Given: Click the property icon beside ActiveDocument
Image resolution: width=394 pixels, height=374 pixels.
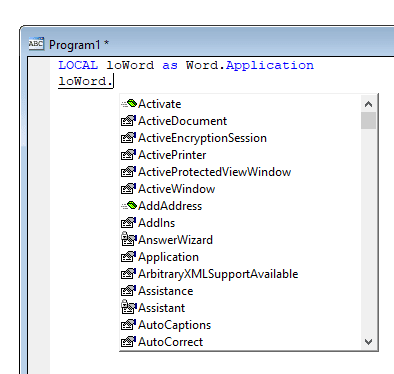Looking at the screenshot, I should [x=128, y=121].
